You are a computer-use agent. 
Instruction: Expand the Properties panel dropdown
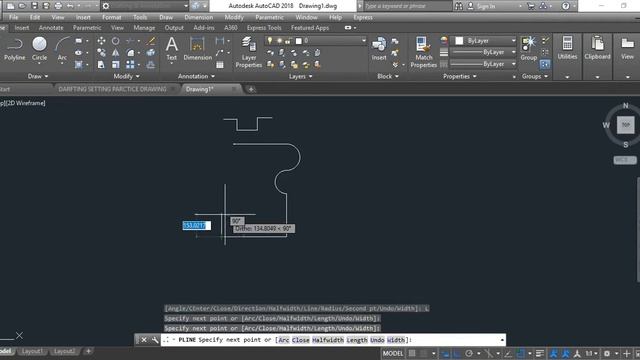point(460,76)
